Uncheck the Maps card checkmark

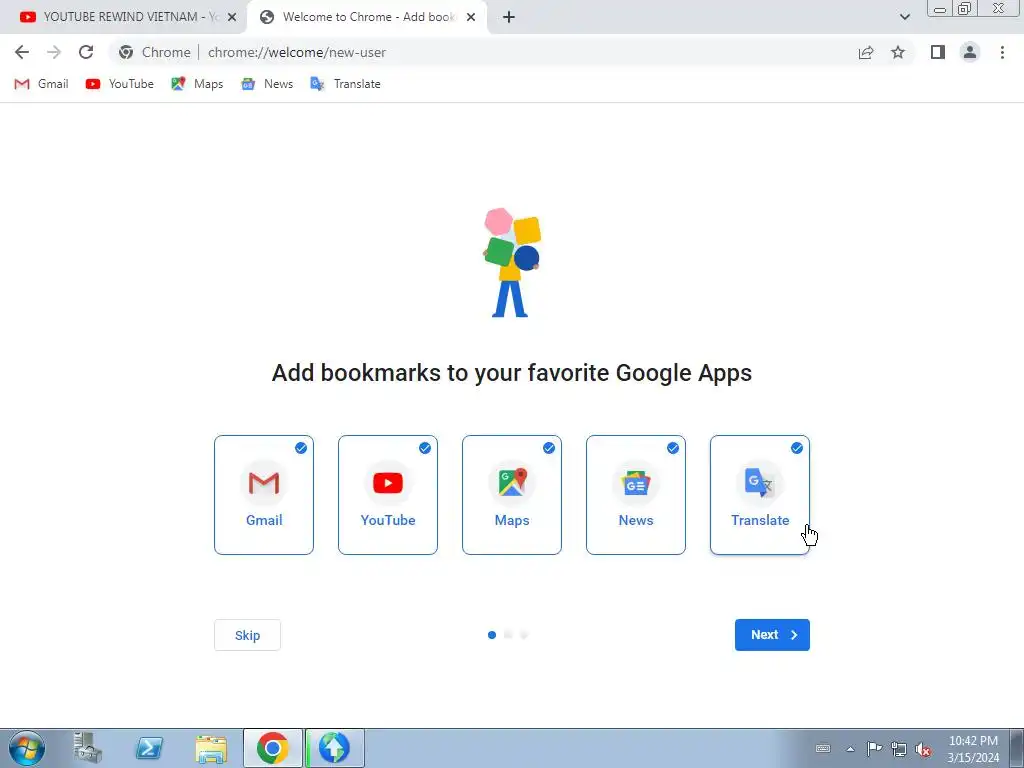(549, 448)
